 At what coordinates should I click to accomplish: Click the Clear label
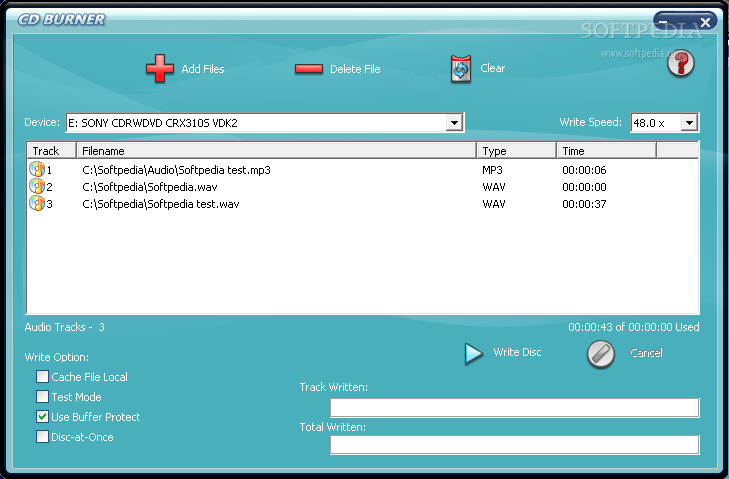coord(492,68)
